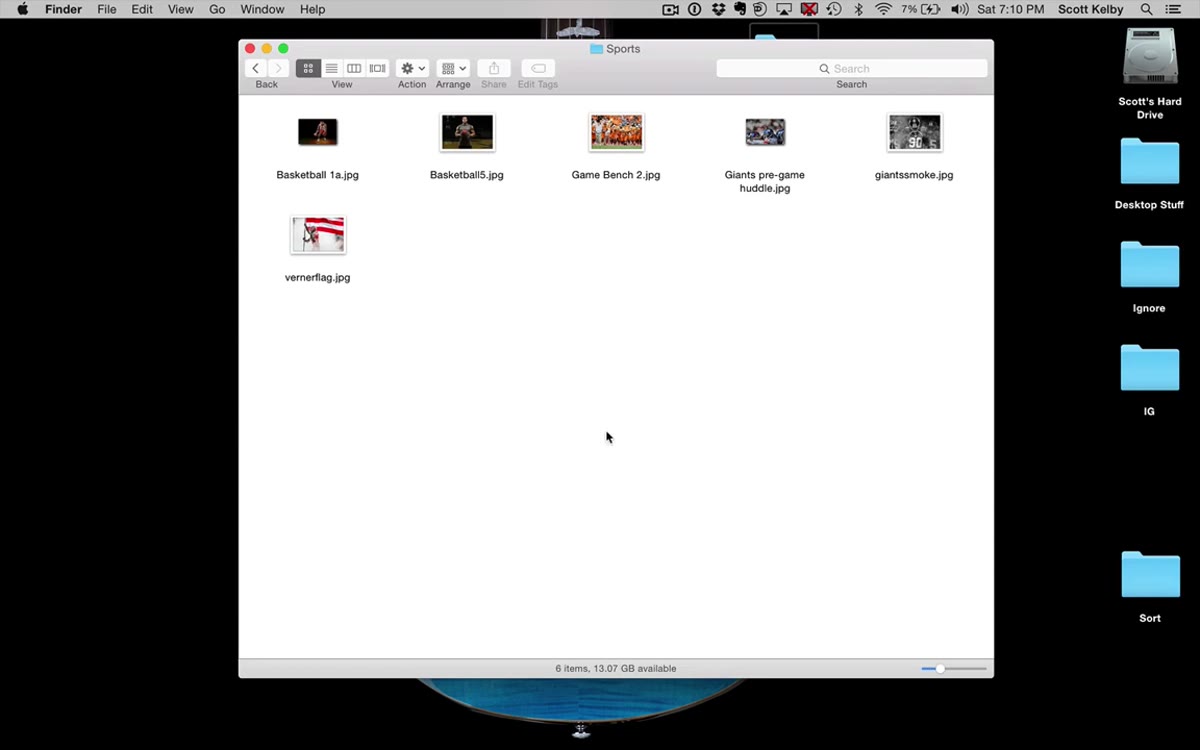The width and height of the screenshot is (1200, 750).
Task: Open the View menu
Action: [180, 9]
